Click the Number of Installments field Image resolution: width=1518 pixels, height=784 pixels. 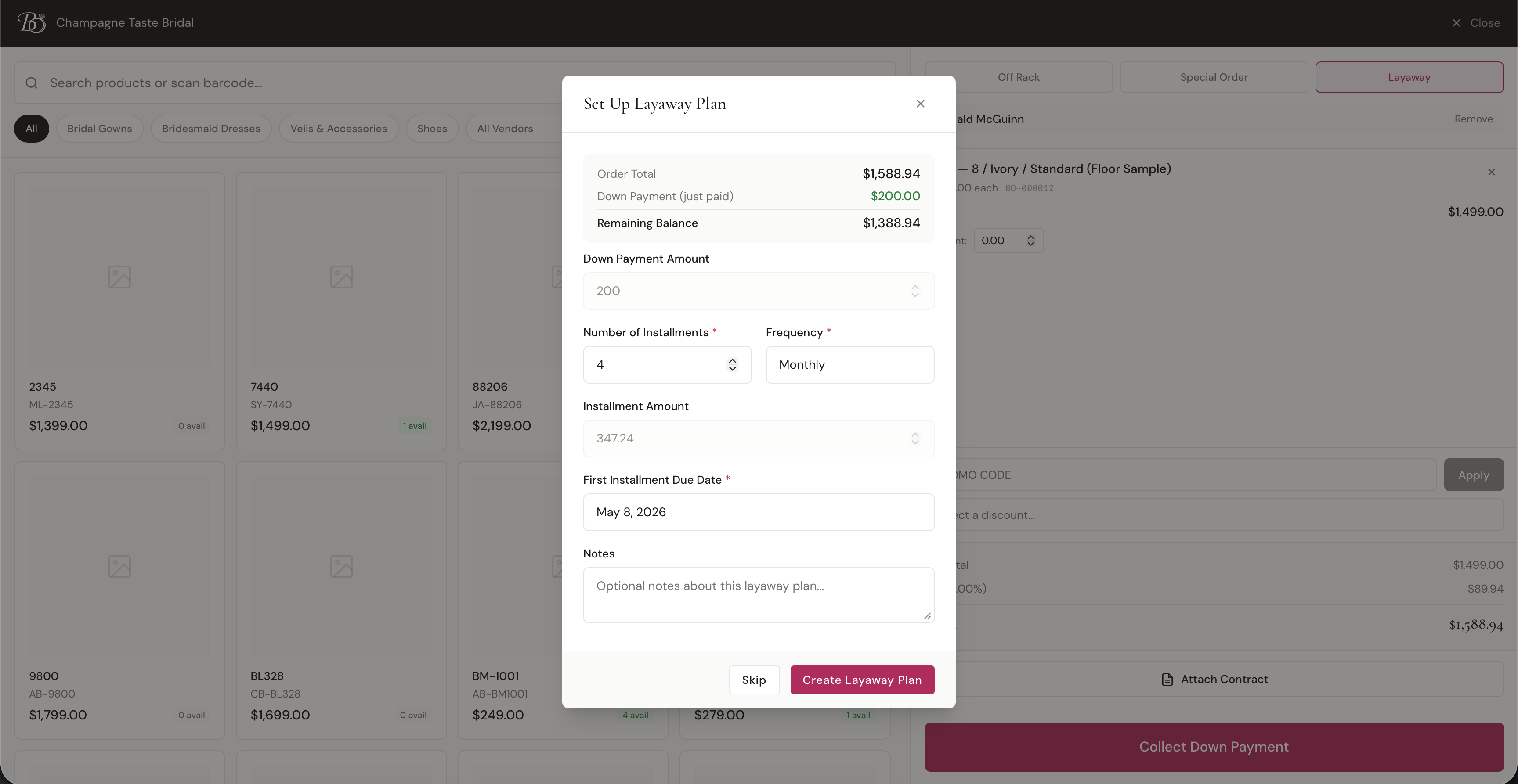coord(667,365)
